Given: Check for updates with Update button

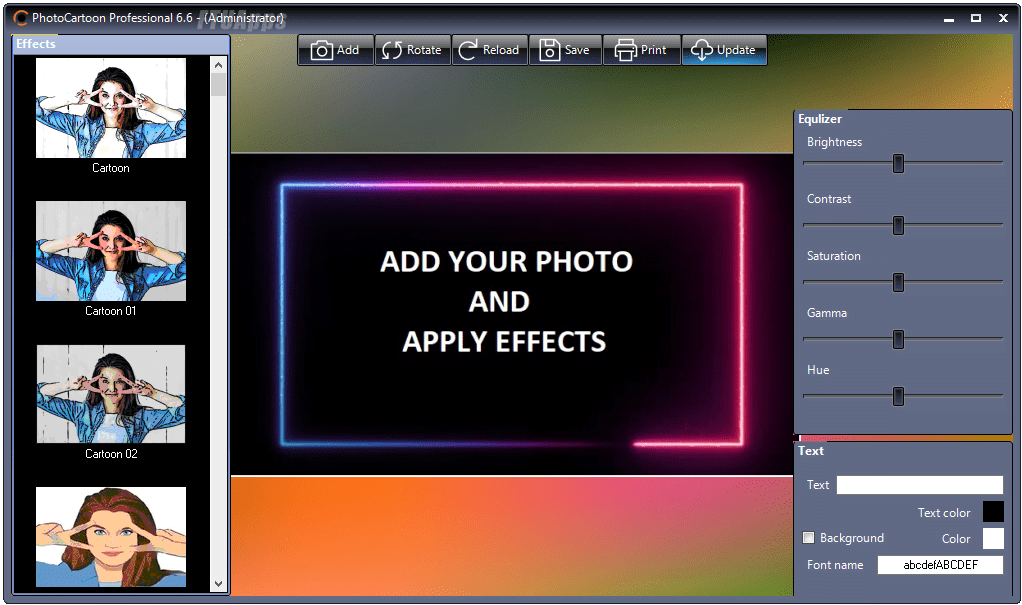Looking at the screenshot, I should (724, 50).
